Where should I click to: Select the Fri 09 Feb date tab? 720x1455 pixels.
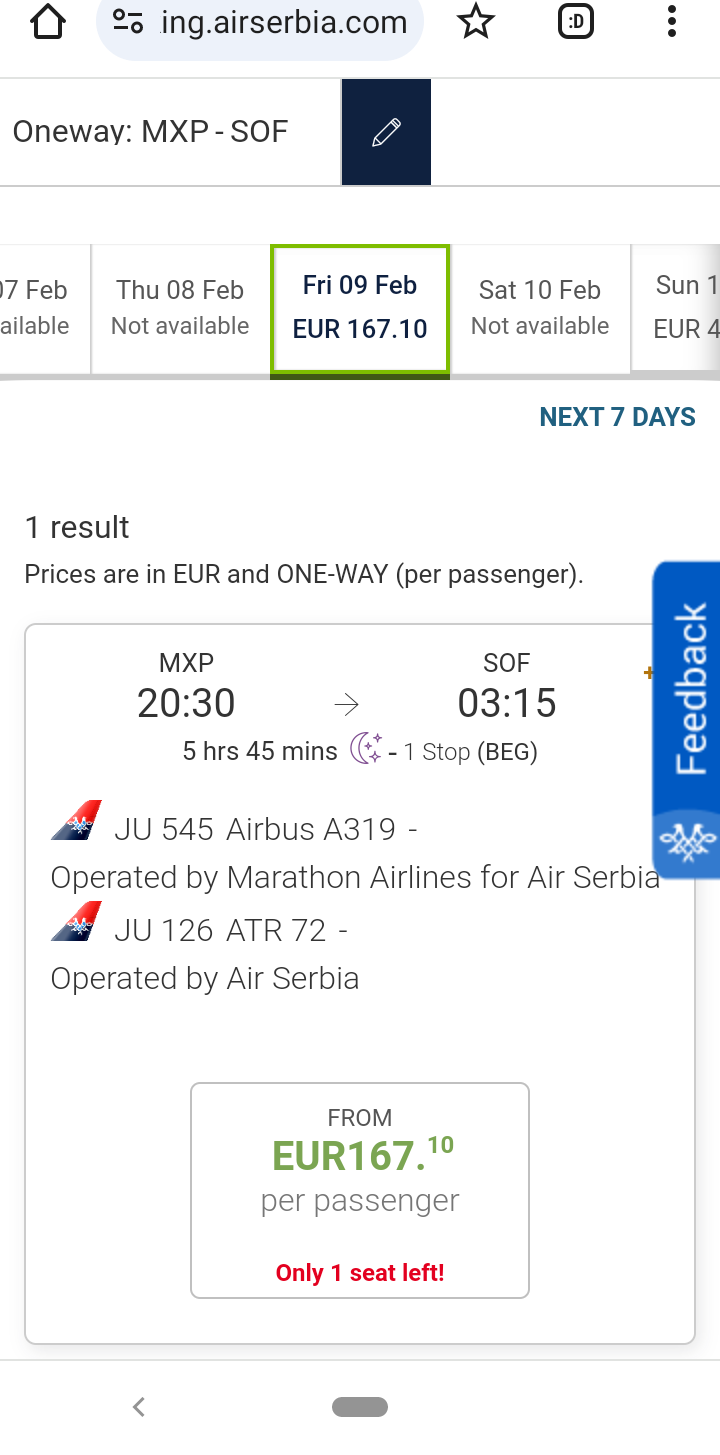[x=360, y=307]
